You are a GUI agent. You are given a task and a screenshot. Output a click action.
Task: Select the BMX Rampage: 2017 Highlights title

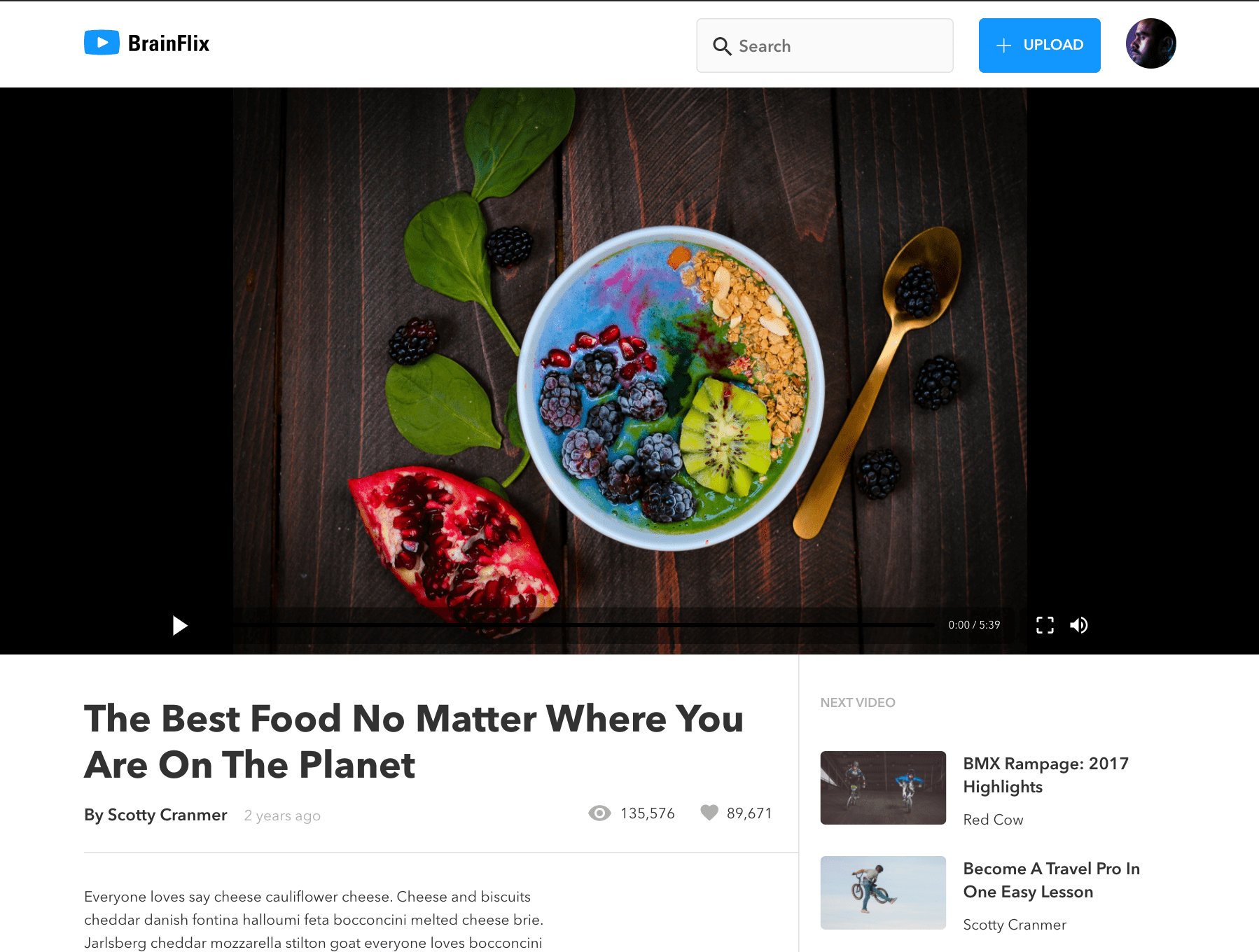pos(1045,775)
